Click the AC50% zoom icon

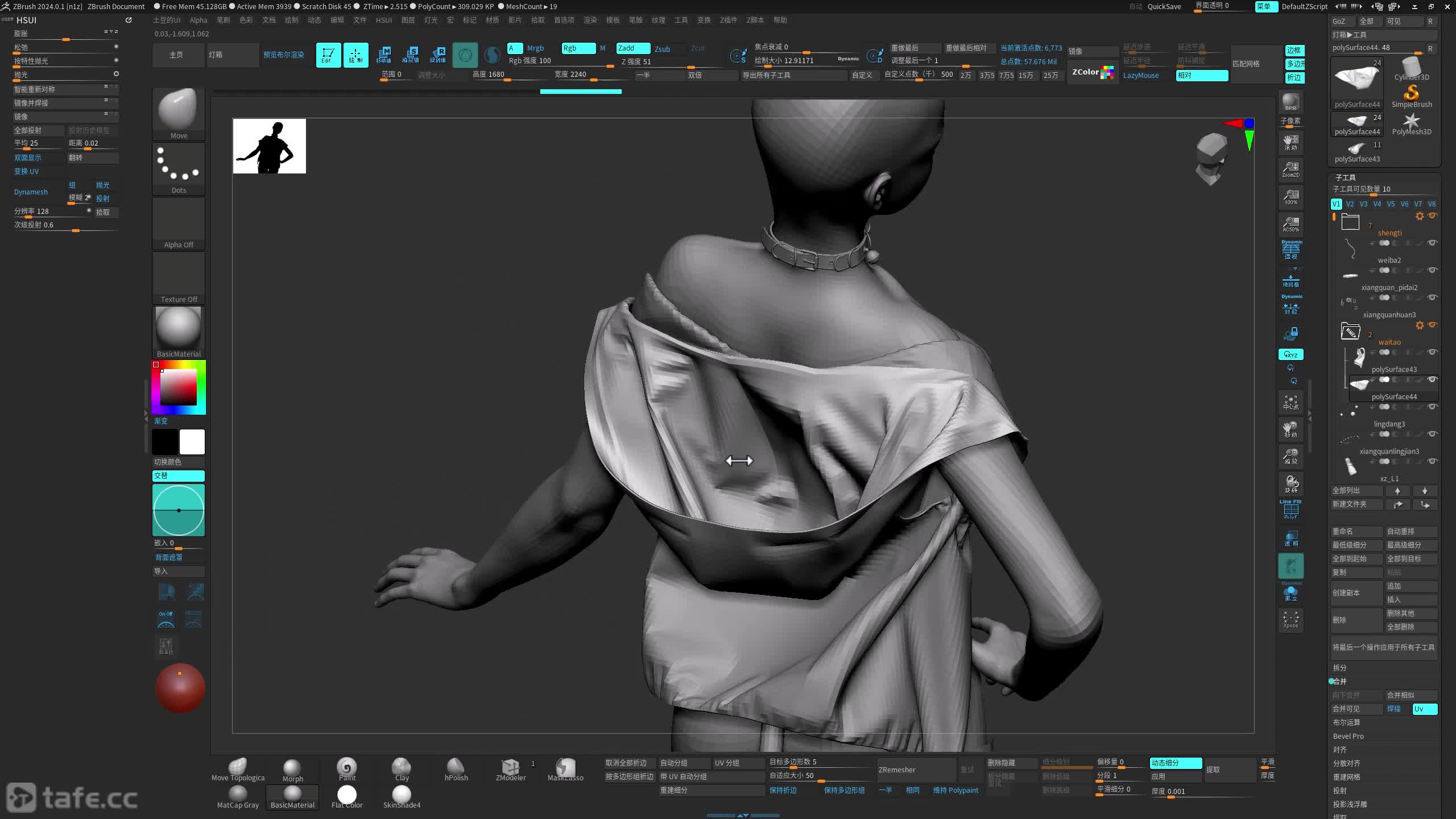pyautogui.click(x=1290, y=224)
